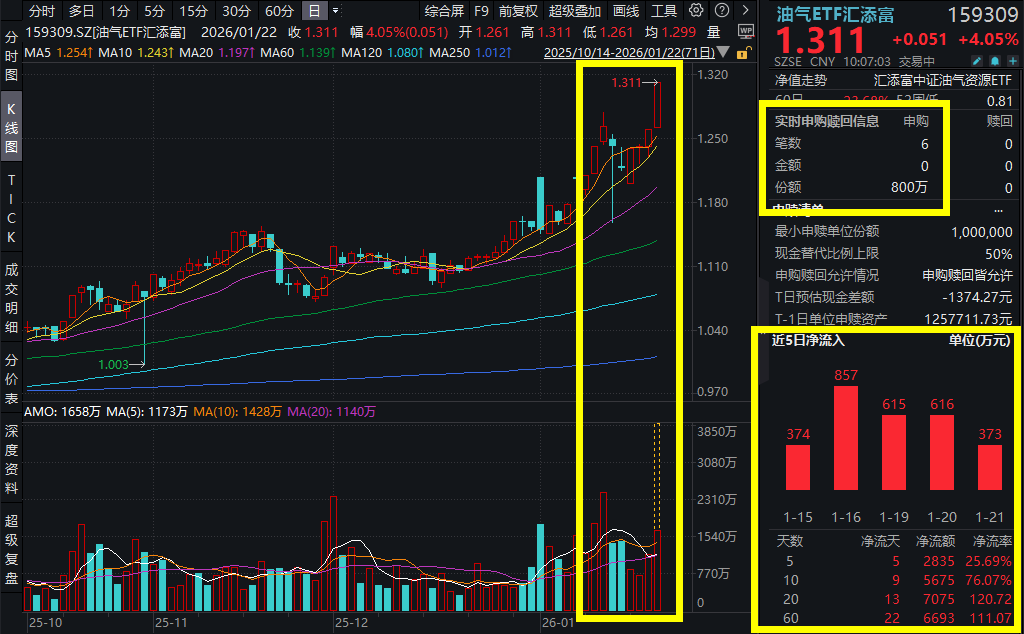Image resolution: width=1024 pixels, height=634 pixels.
Task: Click the WP monitor icon
Action: coord(745,31)
